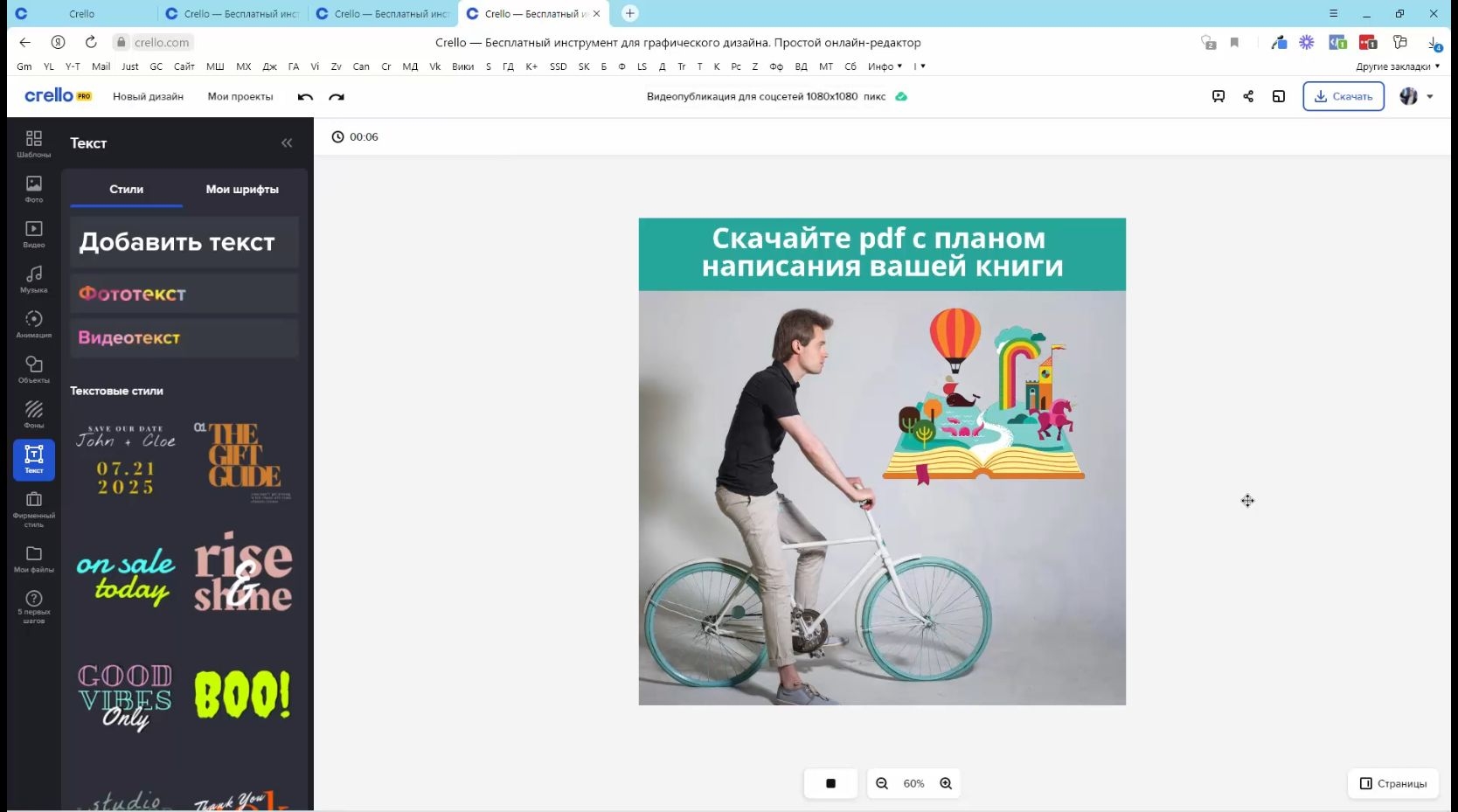
Task: Open the Новый дизайн menu
Action: pyautogui.click(x=148, y=97)
